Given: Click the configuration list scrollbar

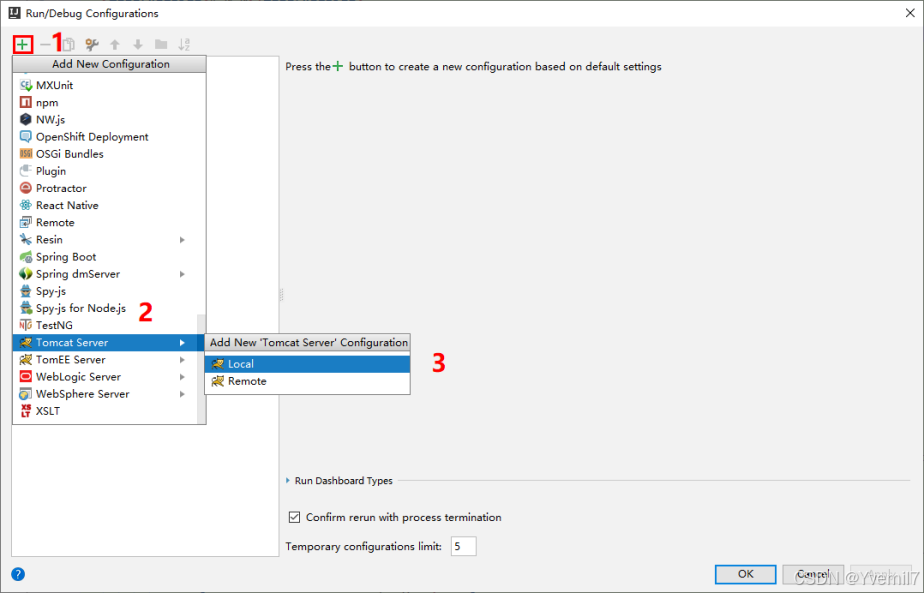Looking at the screenshot, I should point(202,368).
